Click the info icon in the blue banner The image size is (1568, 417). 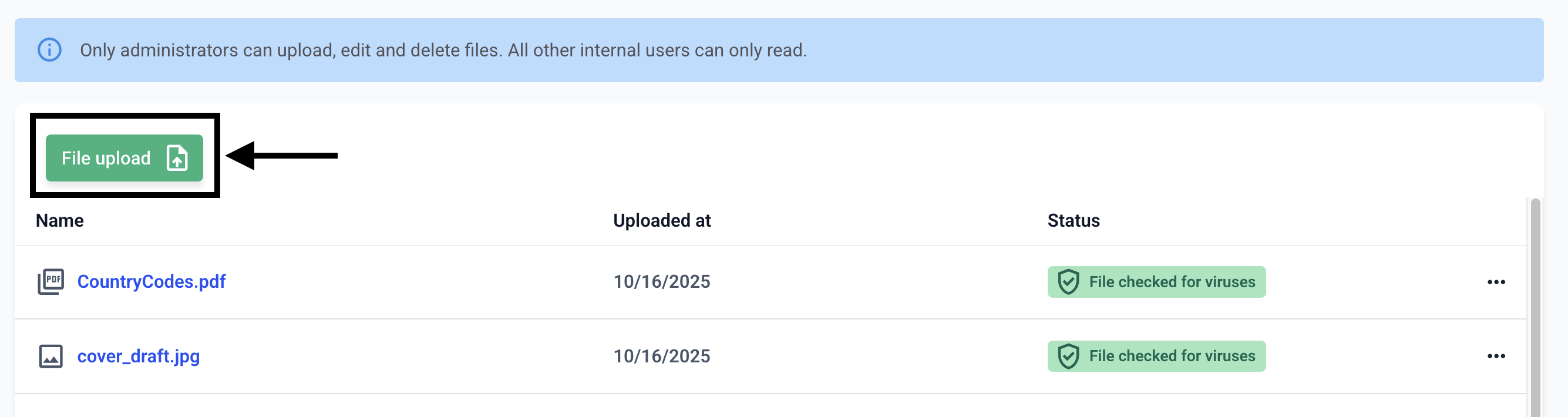click(49, 50)
